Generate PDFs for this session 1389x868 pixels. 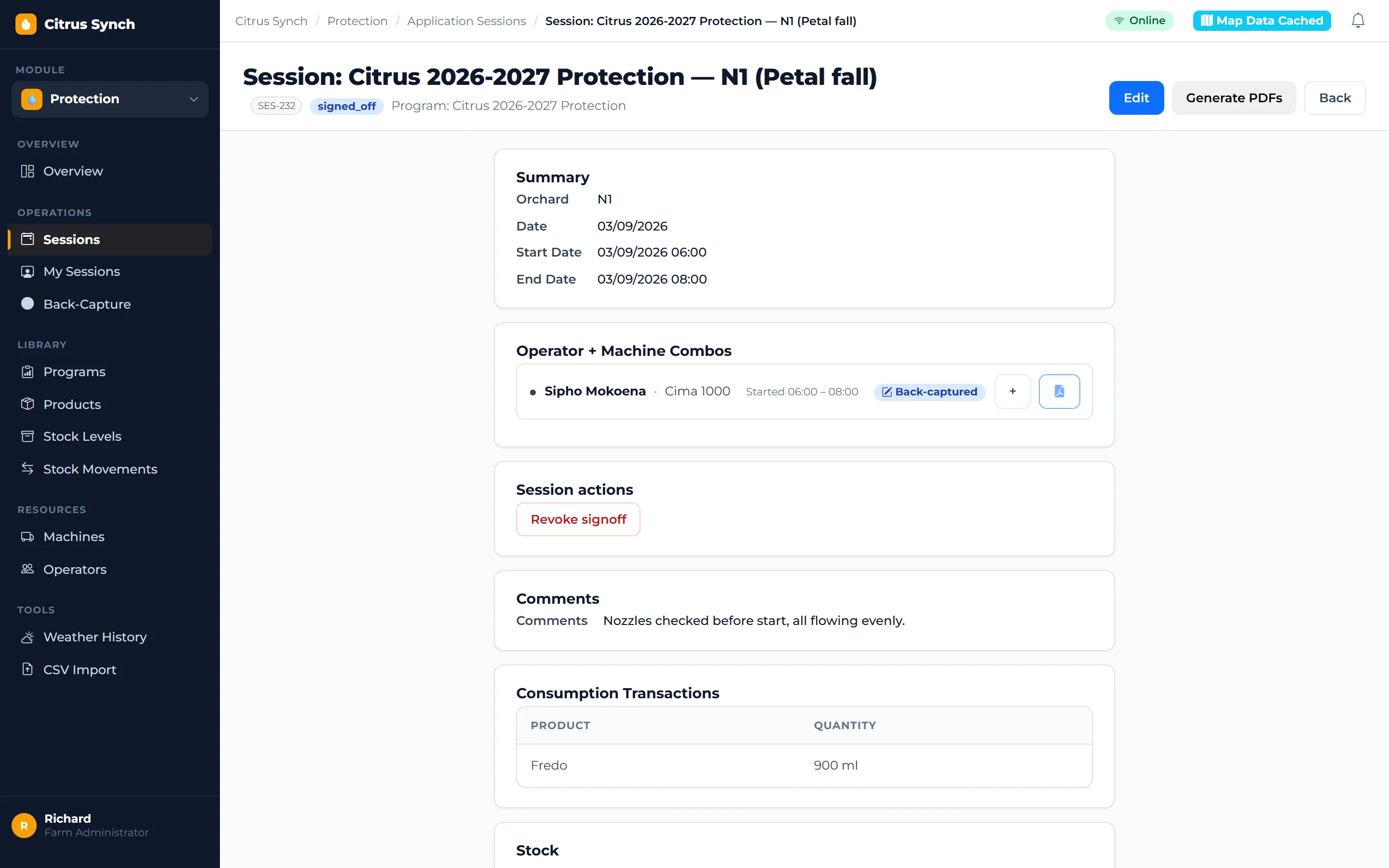click(1233, 98)
